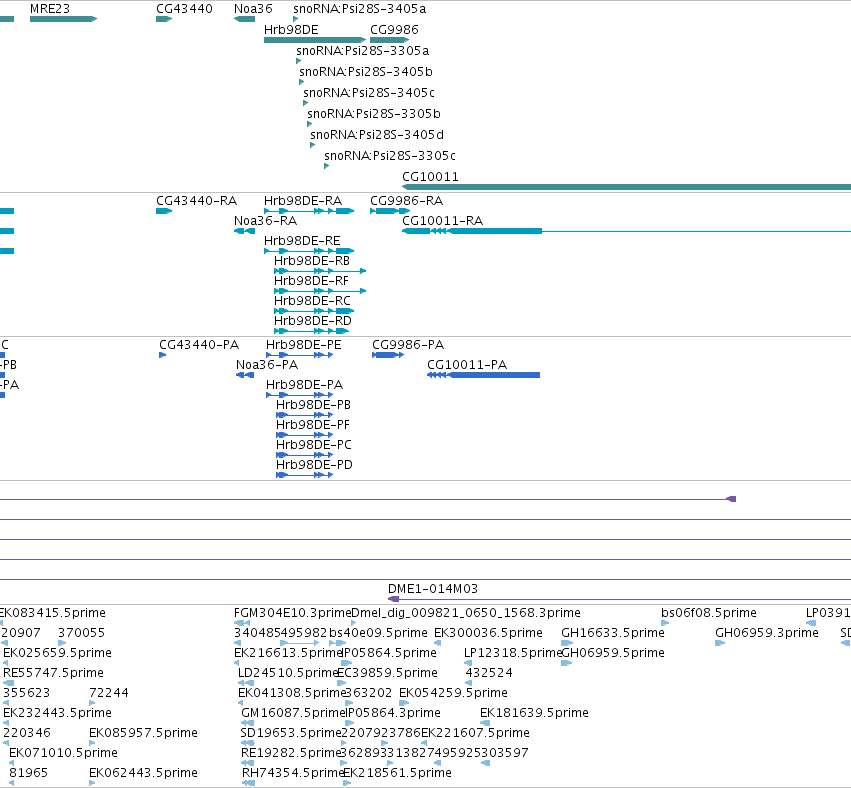Click the CG43440 gene label
851x788 pixels.
point(184,9)
